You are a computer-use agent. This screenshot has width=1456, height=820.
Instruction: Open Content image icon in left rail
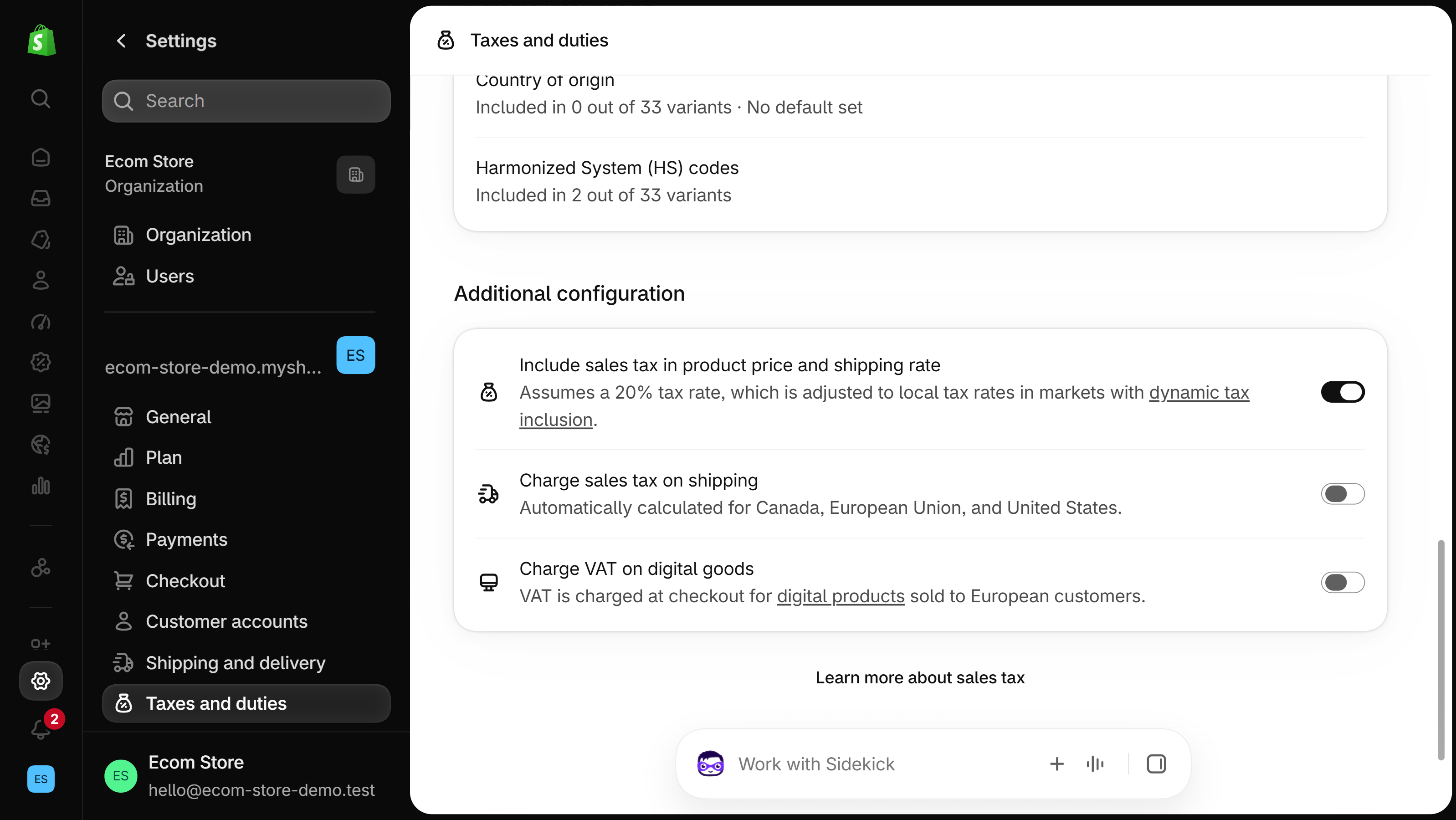pyautogui.click(x=41, y=404)
